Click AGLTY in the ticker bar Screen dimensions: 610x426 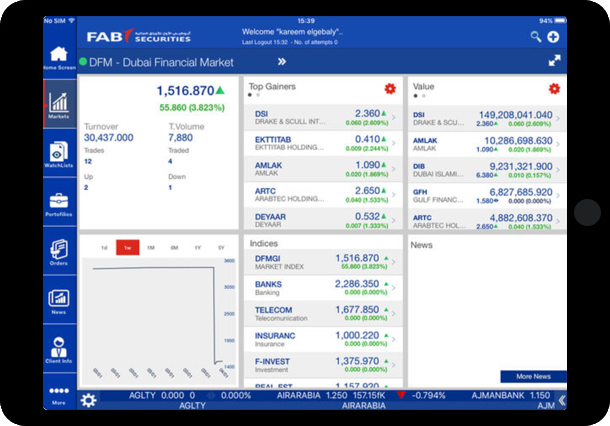pyautogui.click(x=142, y=395)
